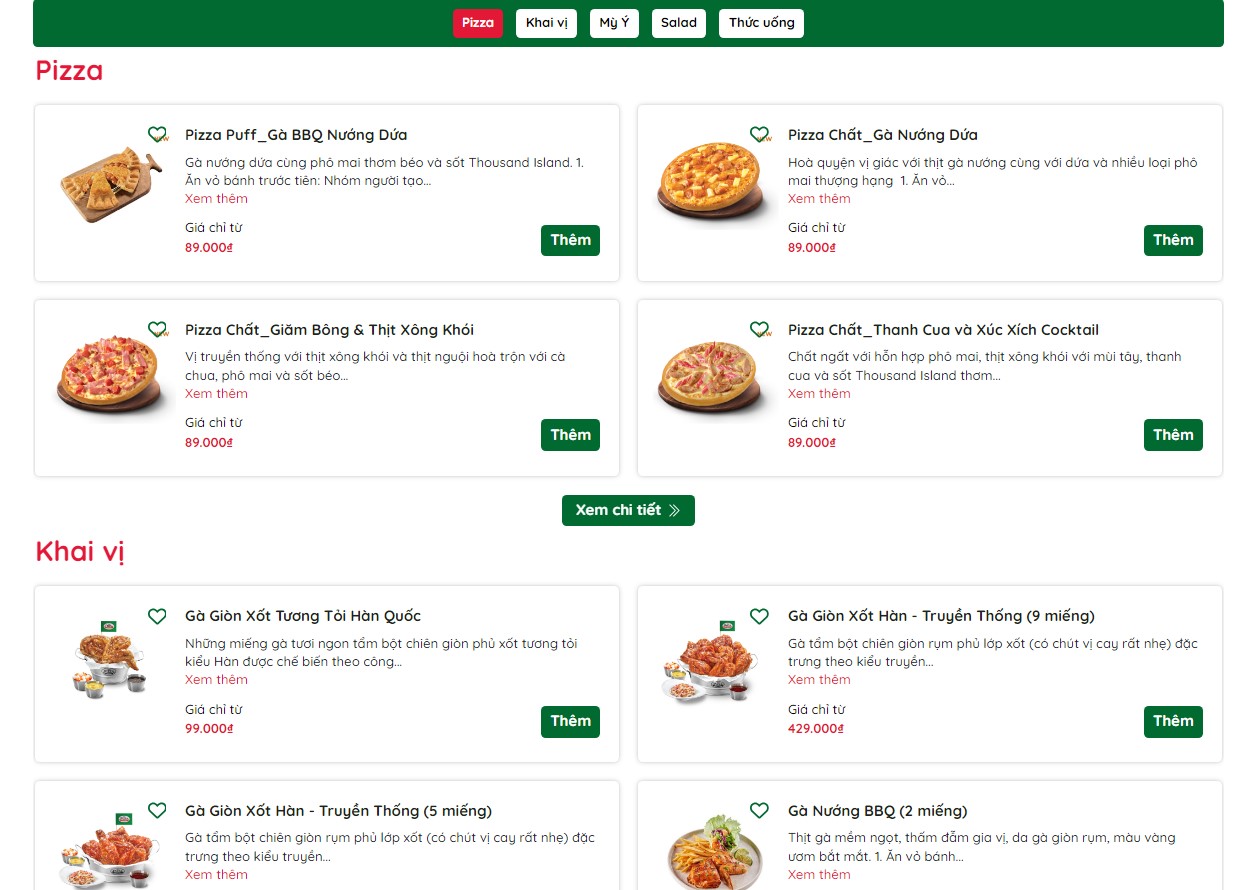Open the Mỳ Ý menu category

pos(614,23)
